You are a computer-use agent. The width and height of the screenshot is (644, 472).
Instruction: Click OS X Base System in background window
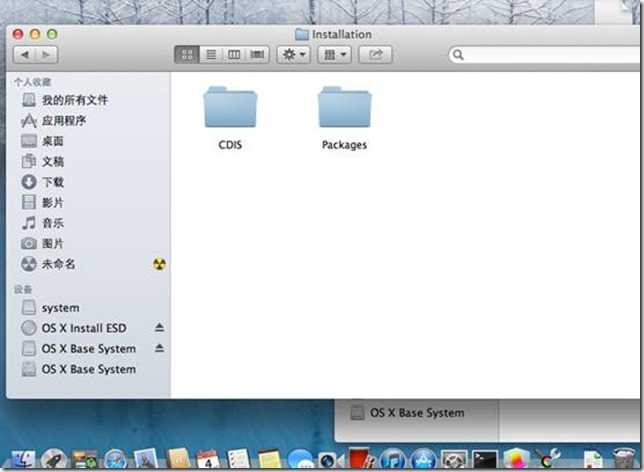point(417,413)
